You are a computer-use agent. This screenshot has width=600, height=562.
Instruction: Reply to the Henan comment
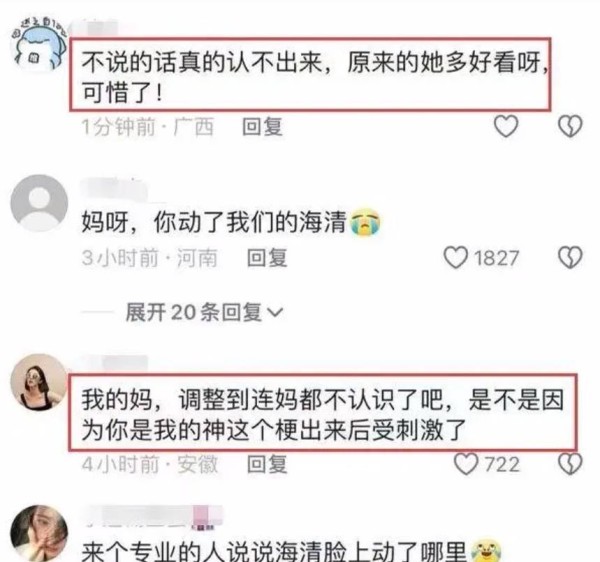tap(267, 257)
